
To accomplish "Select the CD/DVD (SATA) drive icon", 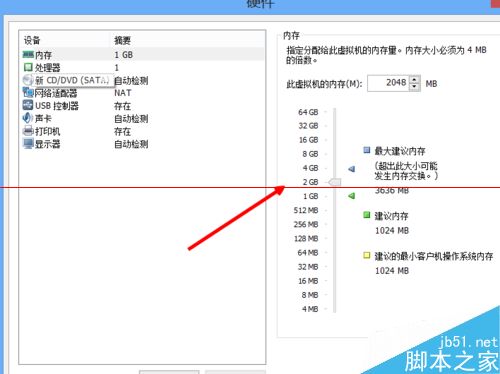I will point(28,80).
